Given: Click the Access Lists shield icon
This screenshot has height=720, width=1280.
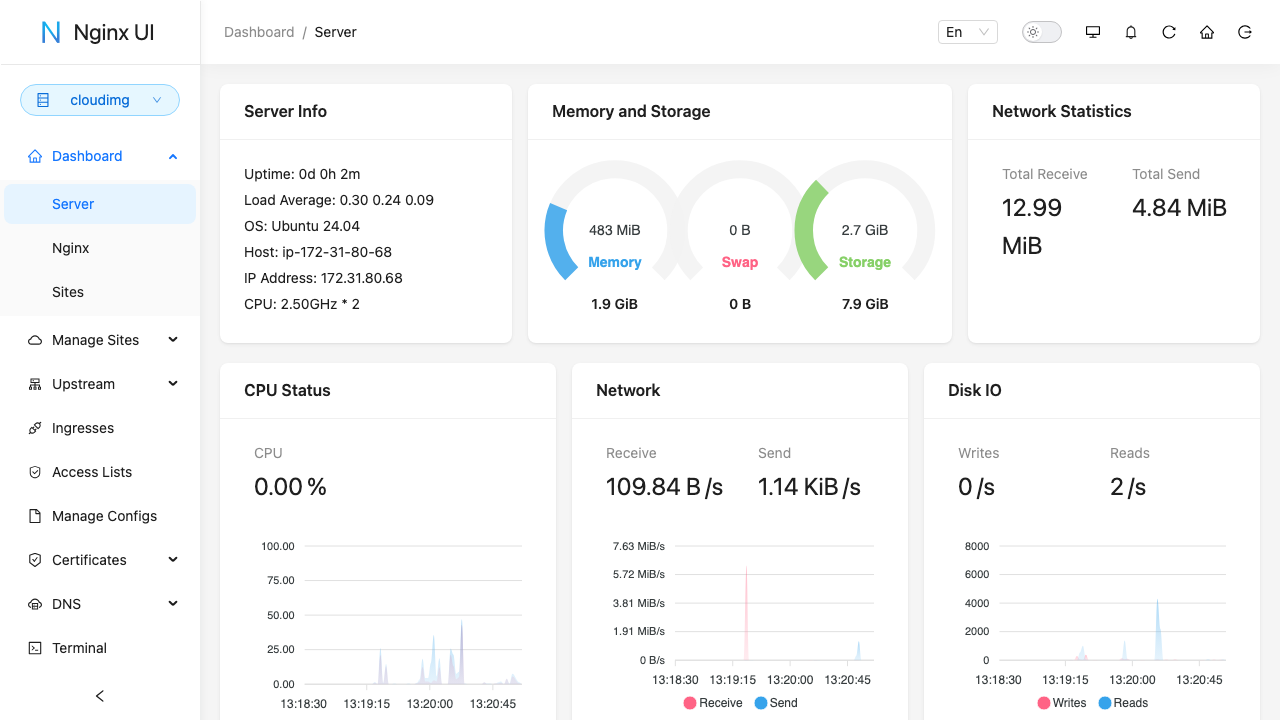Looking at the screenshot, I should click(35, 472).
